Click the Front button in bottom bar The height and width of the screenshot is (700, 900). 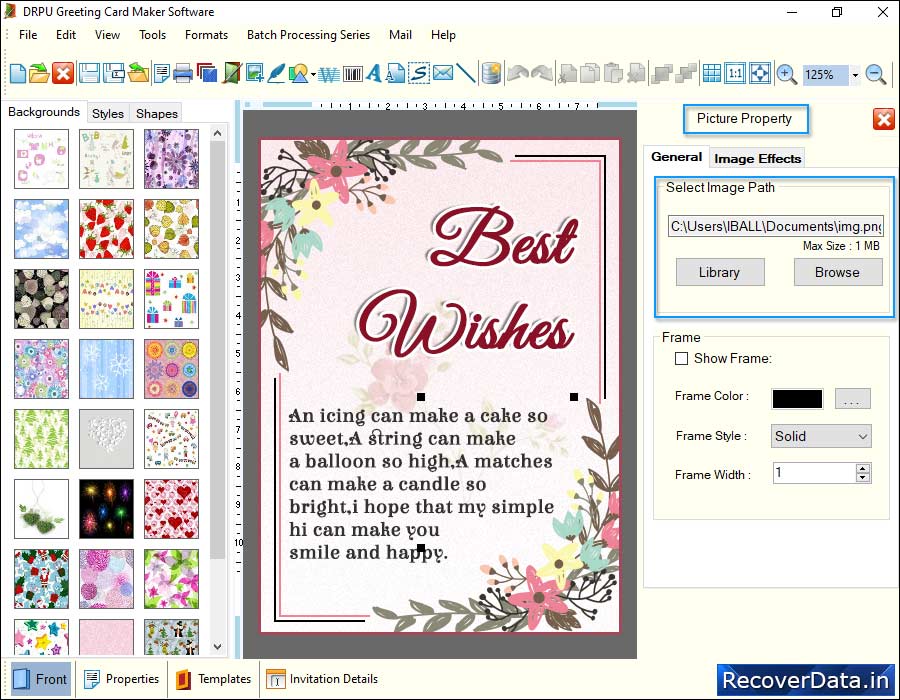point(40,679)
